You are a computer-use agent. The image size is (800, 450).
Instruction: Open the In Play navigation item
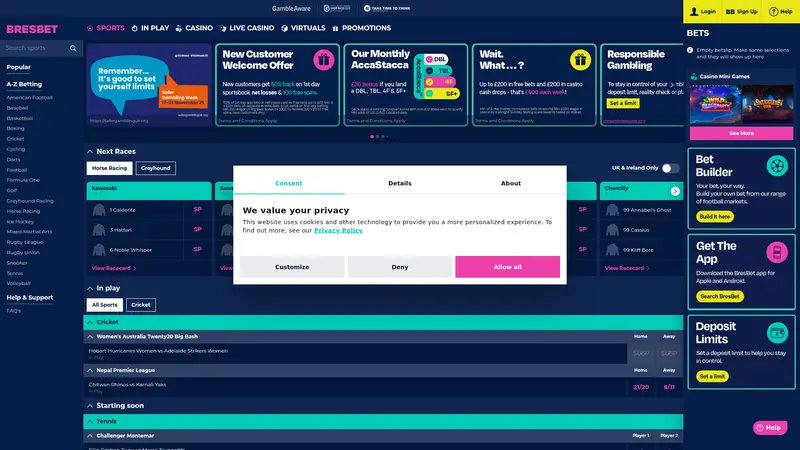tap(150, 28)
